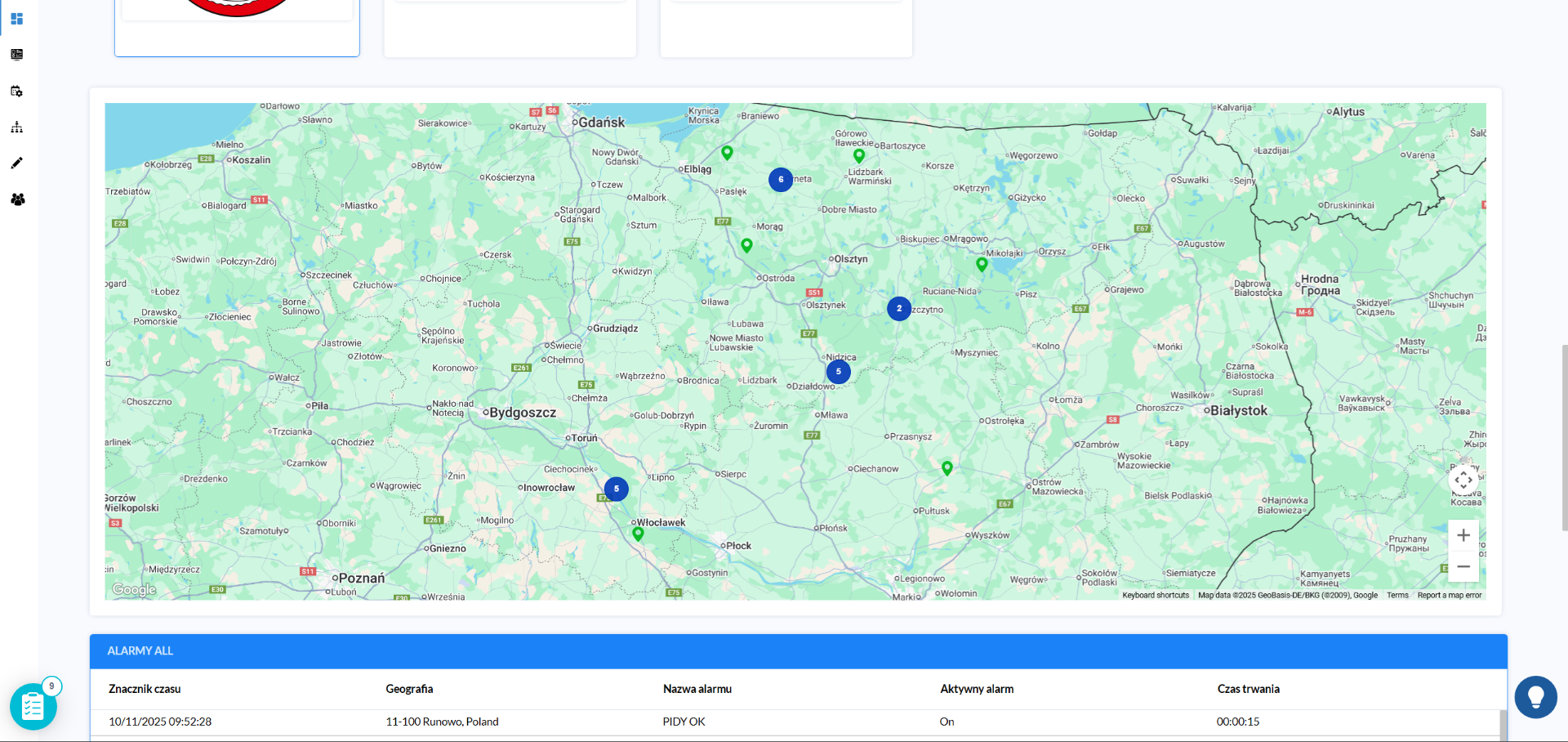This screenshot has height=742, width=1568.
Task: Click cluster marker 6 near Elbląg
Action: point(781,180)
